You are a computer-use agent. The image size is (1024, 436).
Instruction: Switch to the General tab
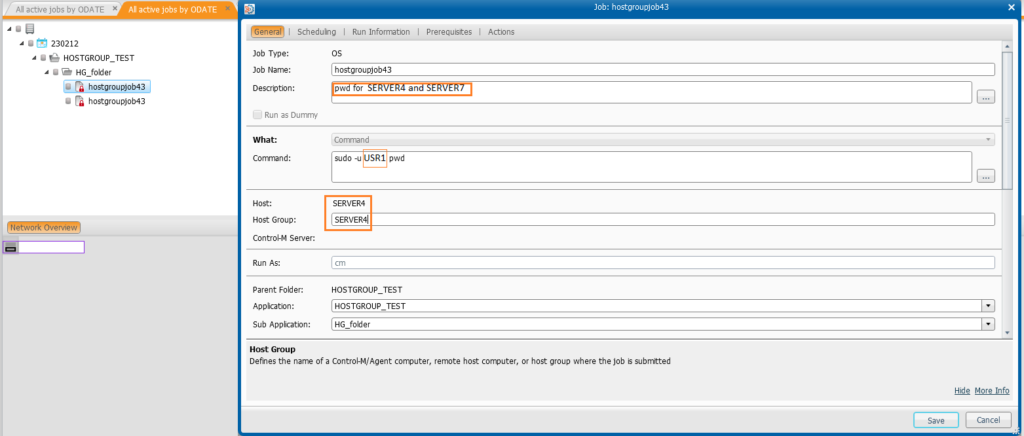(267, 31)
